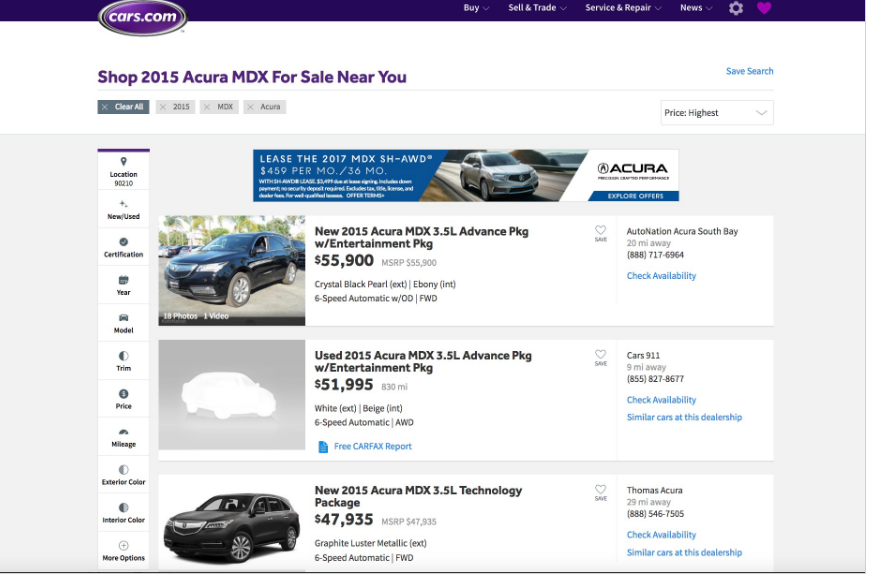Click Explore Offers on Acura ad banner
Viewport: 869px width, 581px height.
[635, 196]
